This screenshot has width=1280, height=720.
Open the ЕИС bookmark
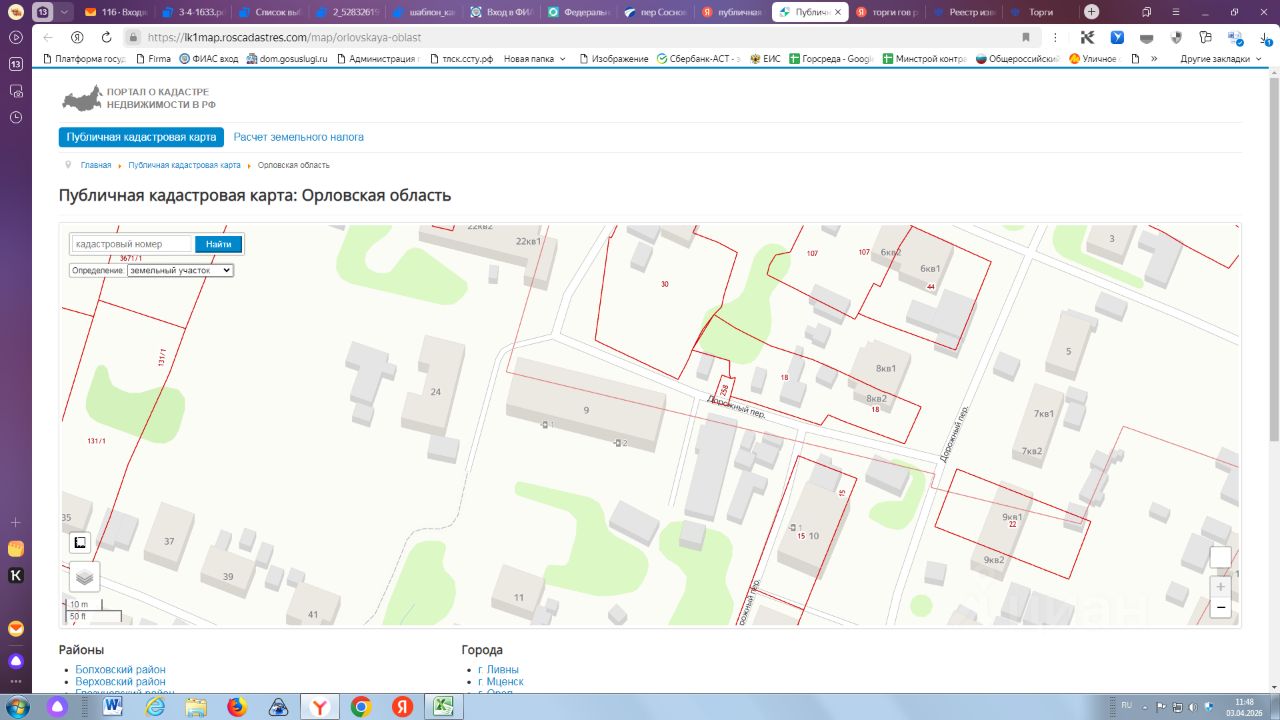764,59
